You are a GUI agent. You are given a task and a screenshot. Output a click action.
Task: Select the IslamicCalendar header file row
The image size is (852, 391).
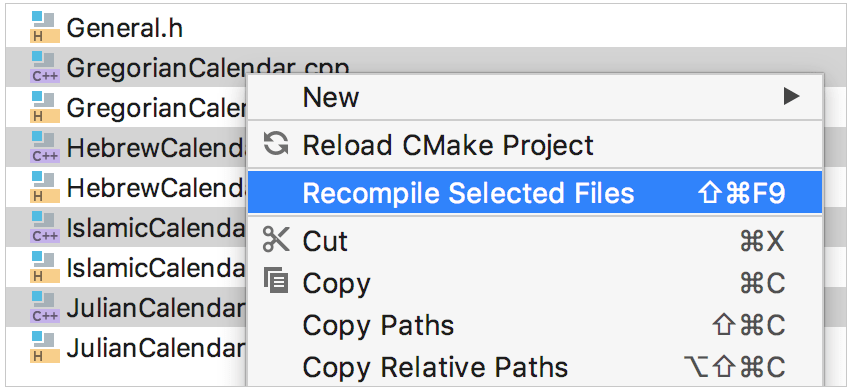127,268
